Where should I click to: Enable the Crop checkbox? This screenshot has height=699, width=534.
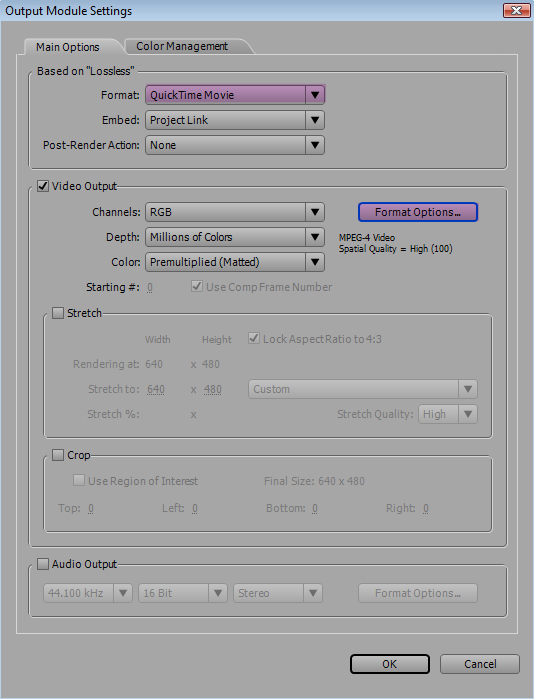pyautogui.click(x=58, y=455)
